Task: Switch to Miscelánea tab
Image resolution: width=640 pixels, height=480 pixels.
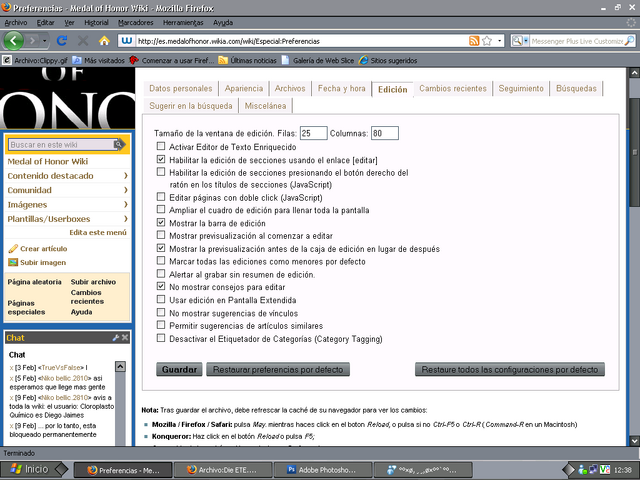Action: 265,106
